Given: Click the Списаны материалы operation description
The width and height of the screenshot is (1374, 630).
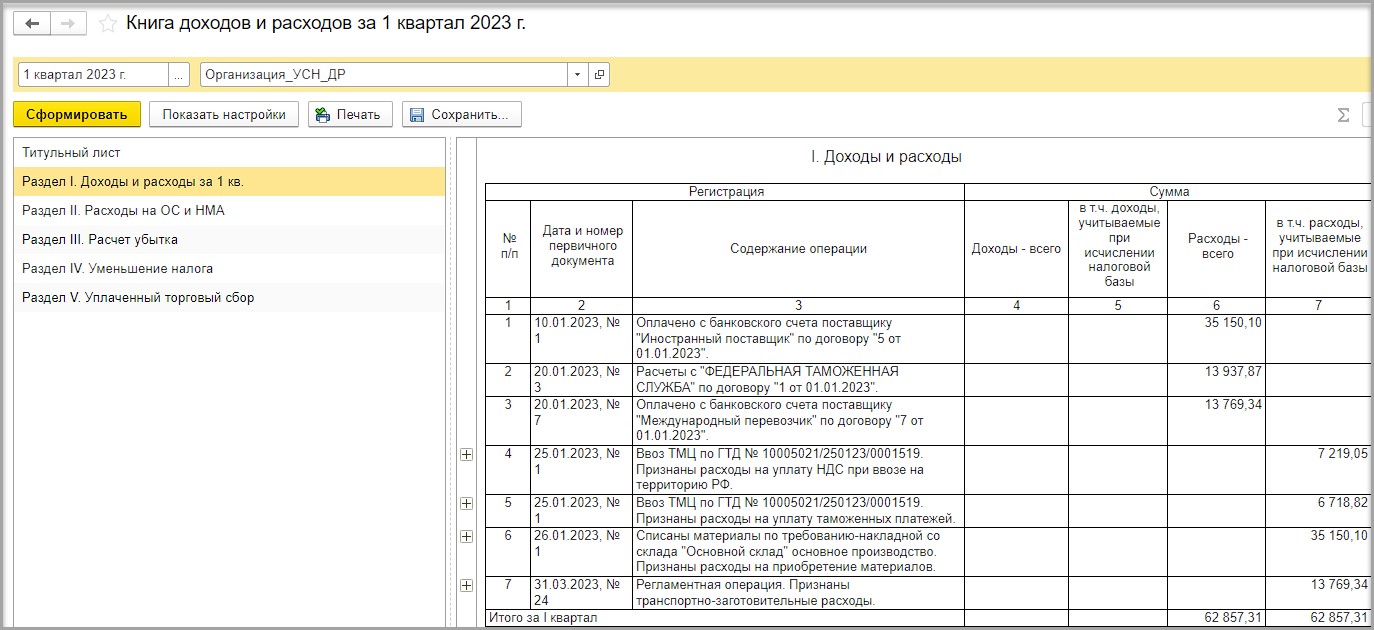Looking at the screenshot, I should pyautogui.click(x=798, y=551).
